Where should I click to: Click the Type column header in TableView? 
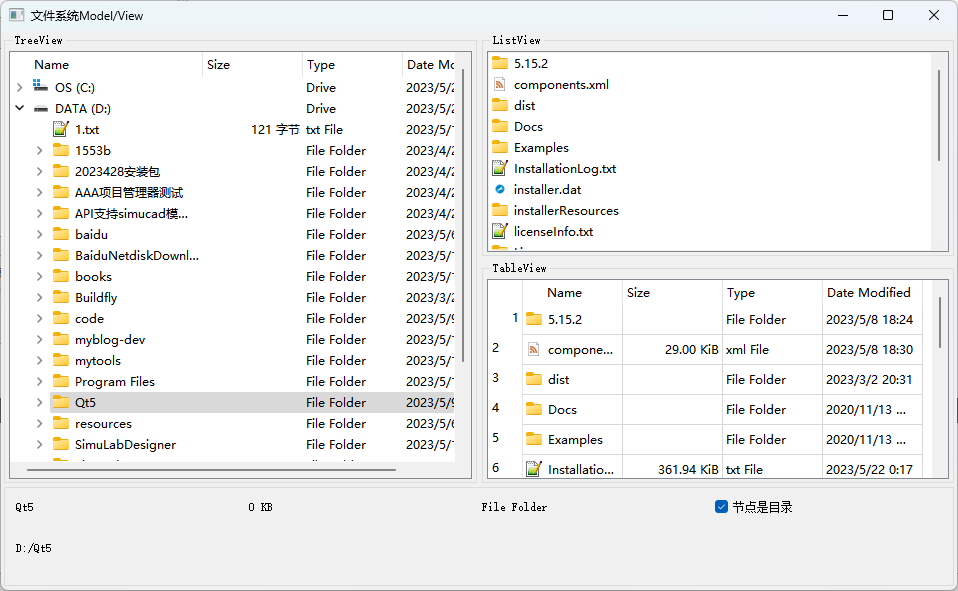point(771,293)
